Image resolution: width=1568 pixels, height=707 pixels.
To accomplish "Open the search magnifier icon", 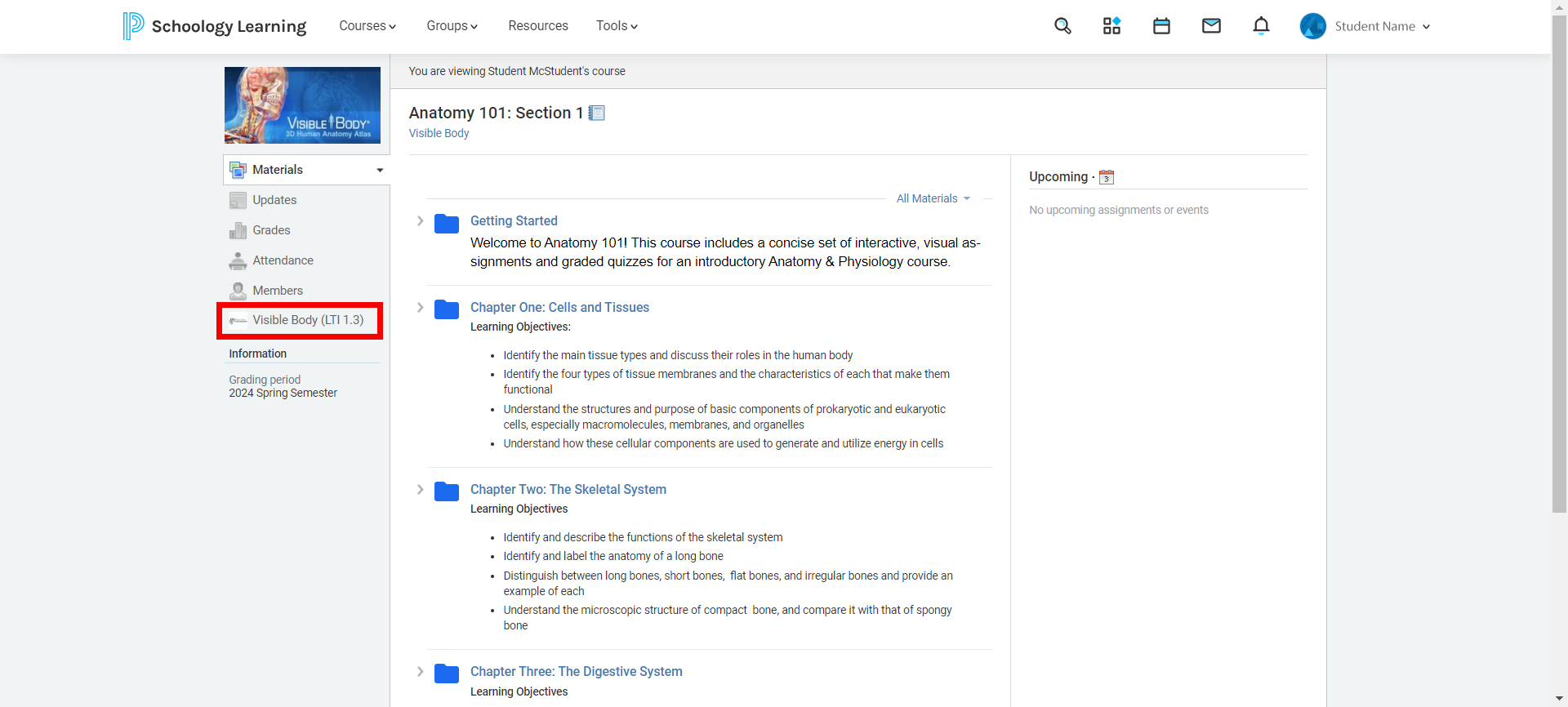I will [x=1062, y=26].
